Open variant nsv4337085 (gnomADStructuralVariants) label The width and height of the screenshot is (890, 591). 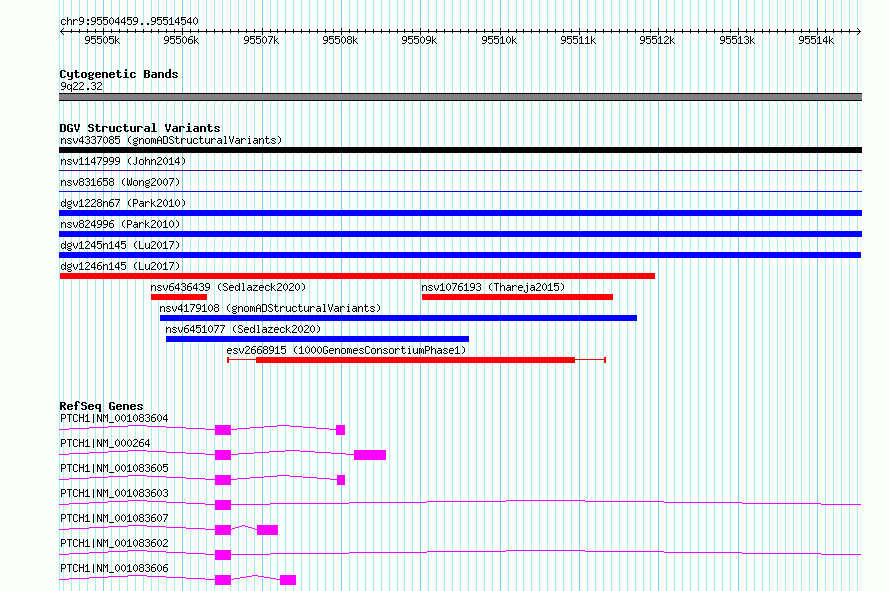coord(171,140)
